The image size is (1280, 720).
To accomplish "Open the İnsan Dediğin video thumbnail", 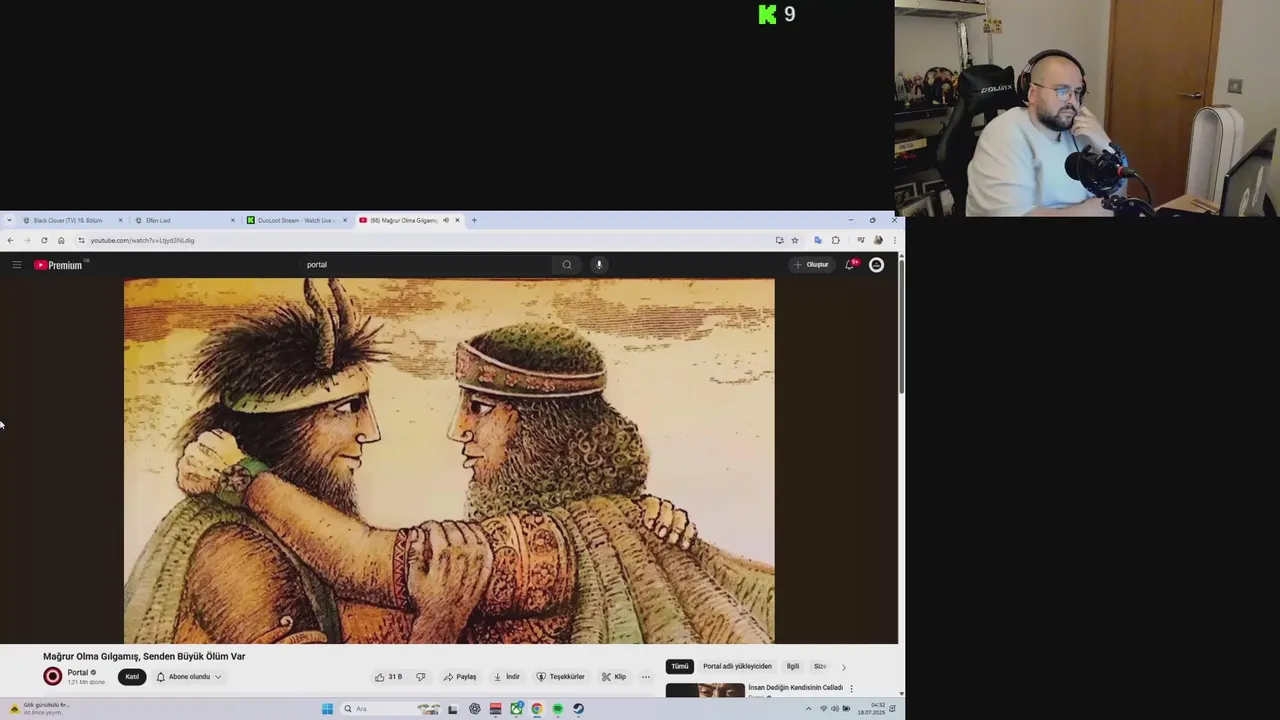I will [705, 690].
